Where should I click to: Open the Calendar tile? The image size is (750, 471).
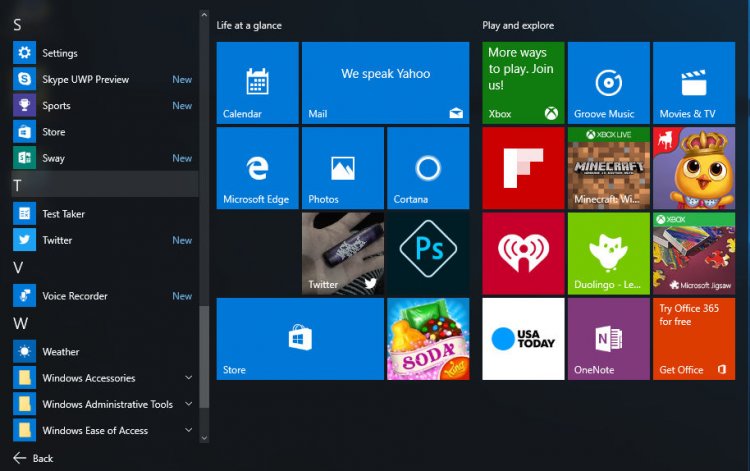pos(257,83)
